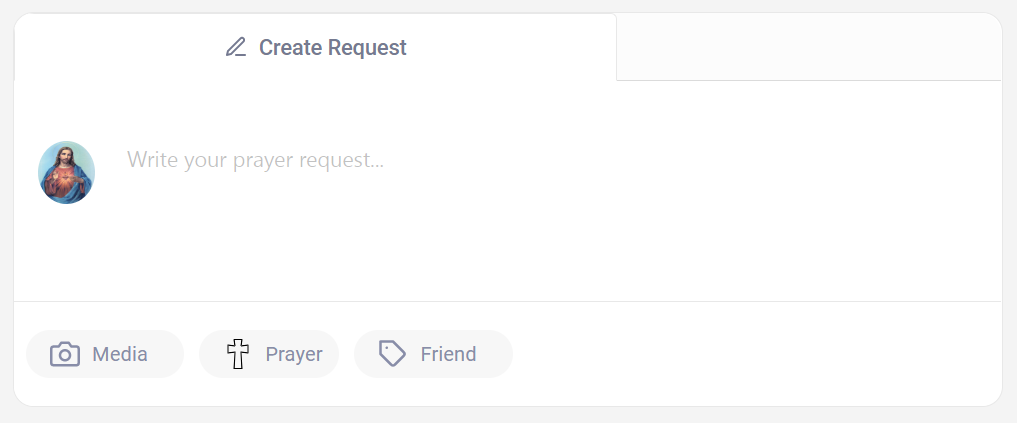The height and width of the screenshot is (423, 1017).
Task: Click the 'Friend' text label
Action: pos(448,354)
